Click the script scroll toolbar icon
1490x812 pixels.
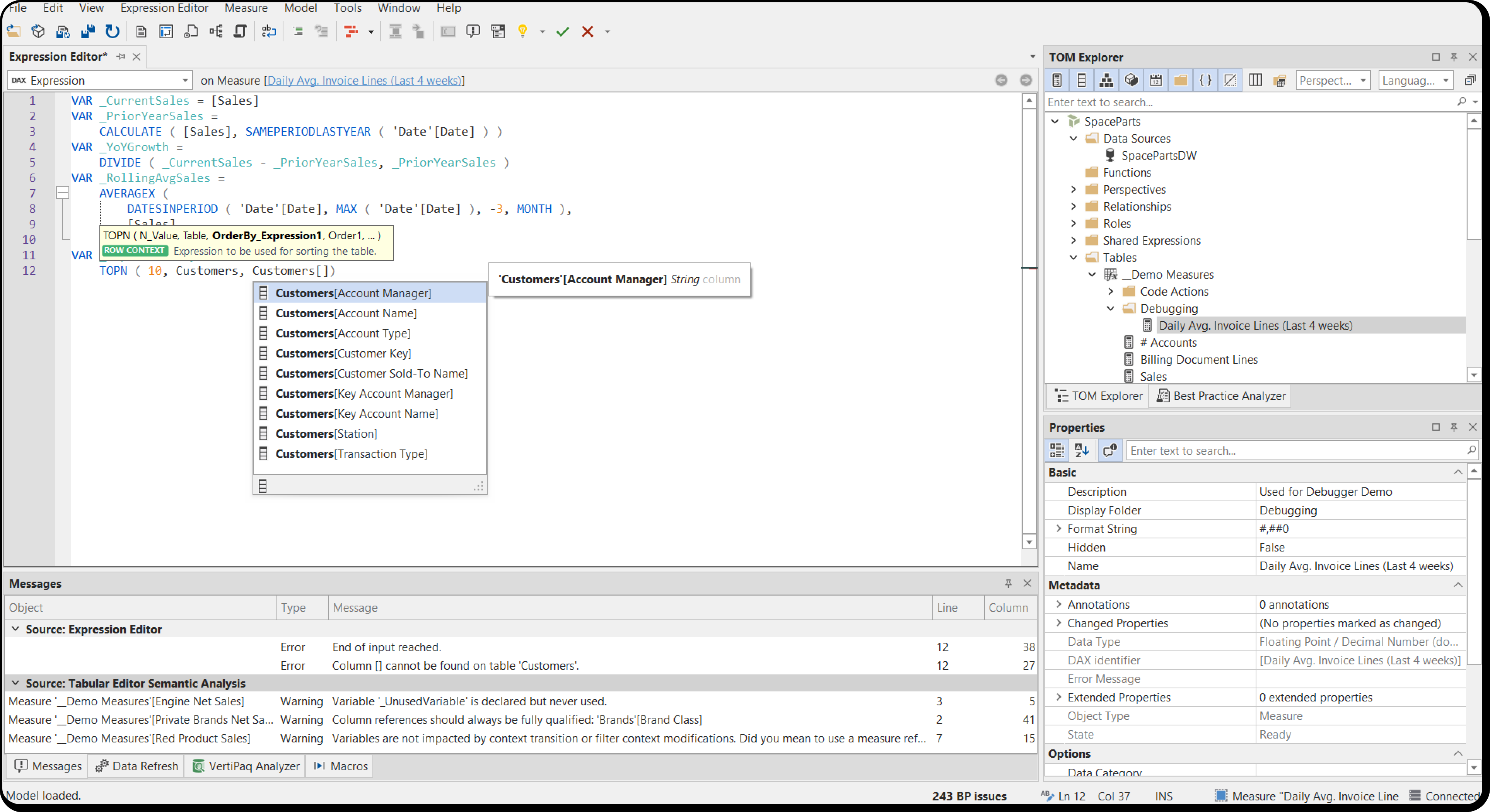tap(240, 32)
